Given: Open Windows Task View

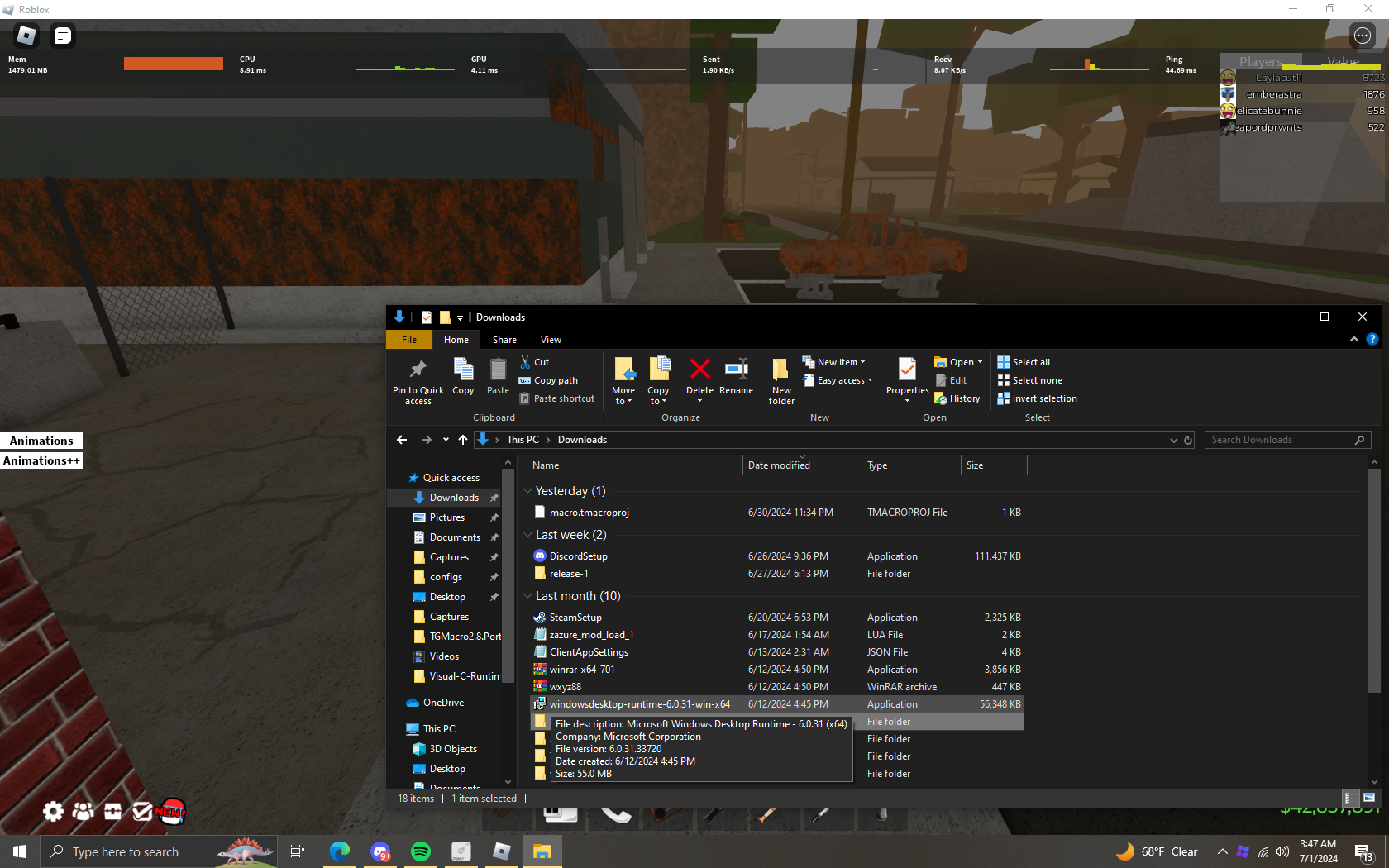Looking at the screenshot, I should point(298,851).
